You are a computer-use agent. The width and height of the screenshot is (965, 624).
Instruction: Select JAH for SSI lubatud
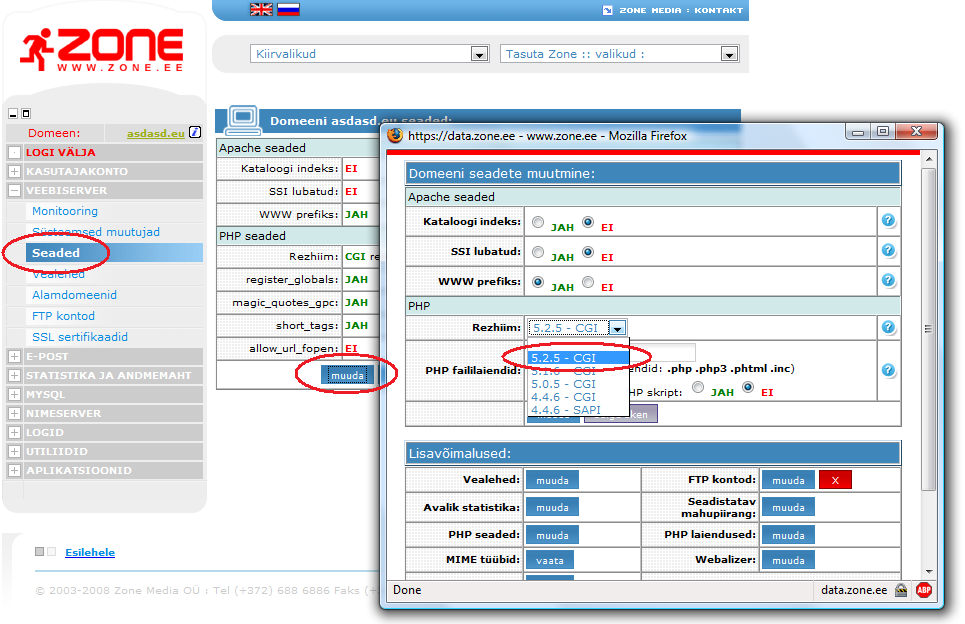(x=538, y=252)
